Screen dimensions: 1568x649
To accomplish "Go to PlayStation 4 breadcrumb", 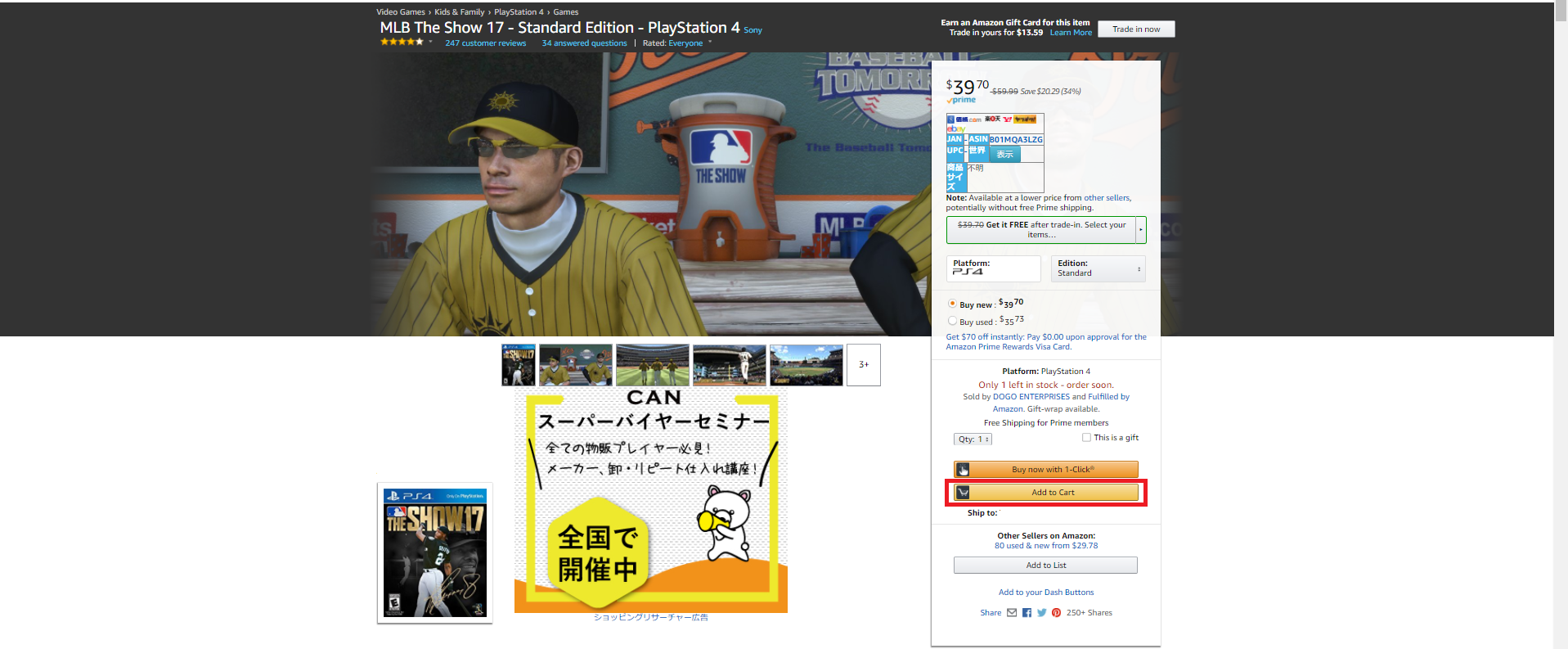I will click(x=519, y=12).
